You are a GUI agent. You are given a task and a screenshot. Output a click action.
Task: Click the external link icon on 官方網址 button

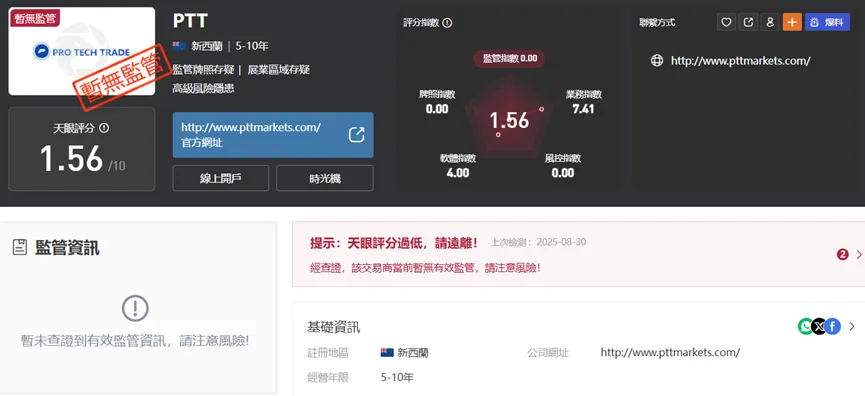356,135
